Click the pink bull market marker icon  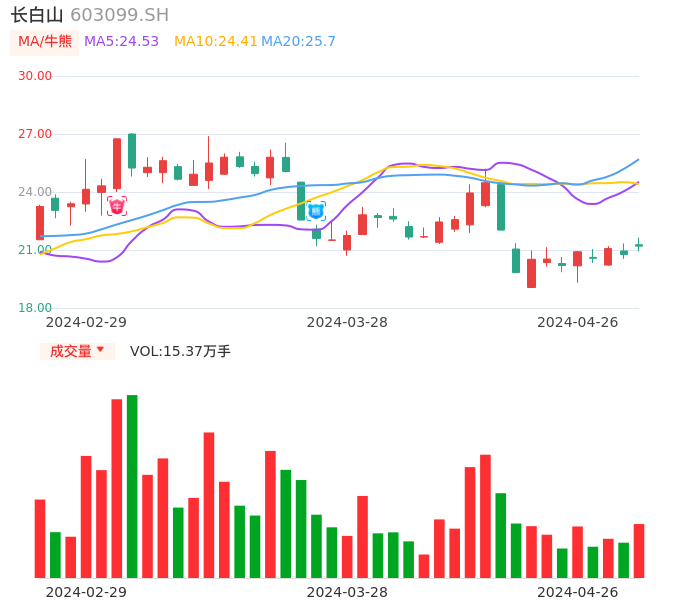[x=117, y=206]
